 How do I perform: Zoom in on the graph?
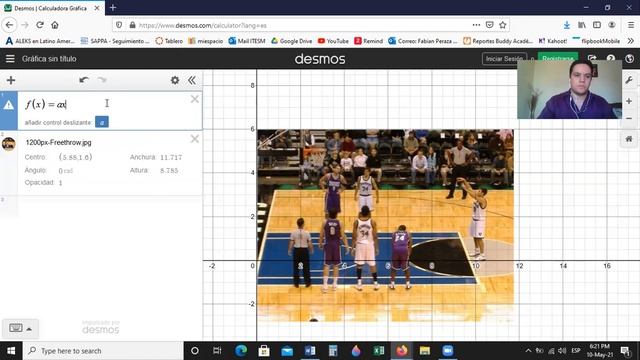(x=629, y=101)
